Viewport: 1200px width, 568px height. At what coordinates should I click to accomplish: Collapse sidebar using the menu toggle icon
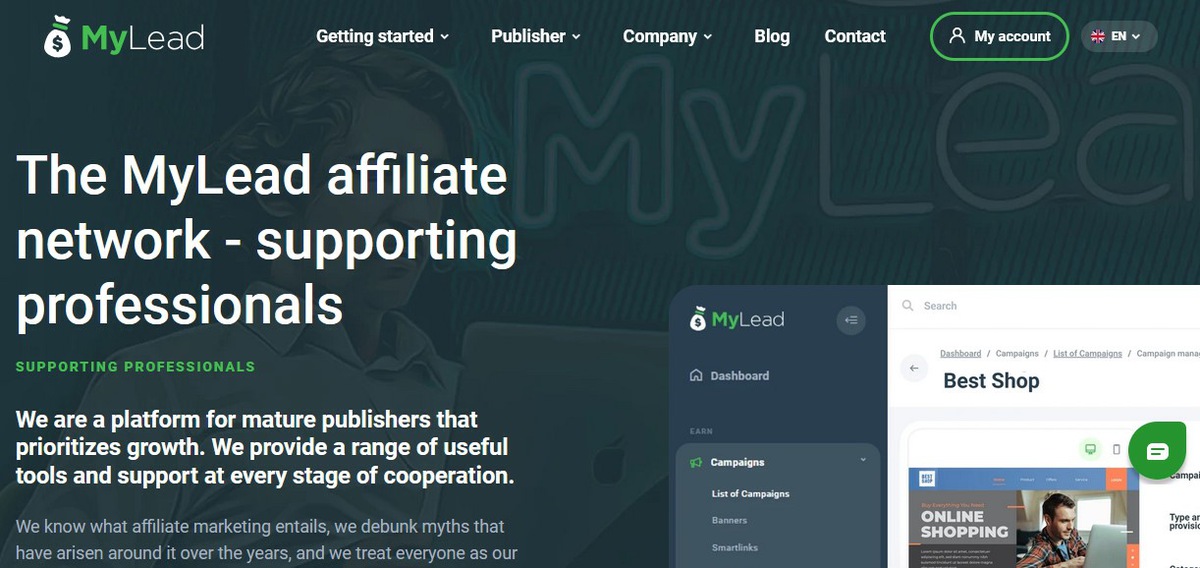(851, 320)
